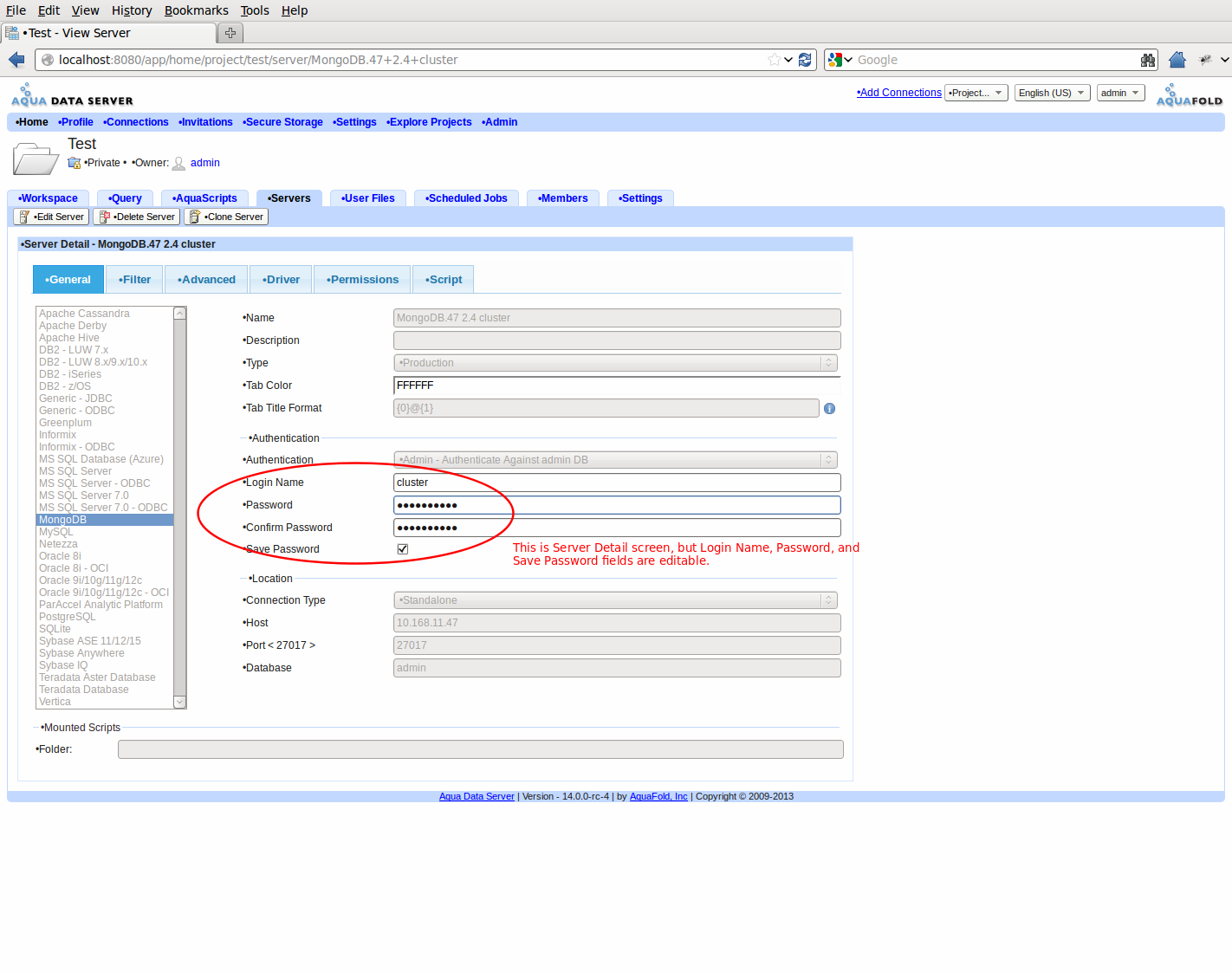
Task: Click the Delete Server button
Action: point(136,217)
